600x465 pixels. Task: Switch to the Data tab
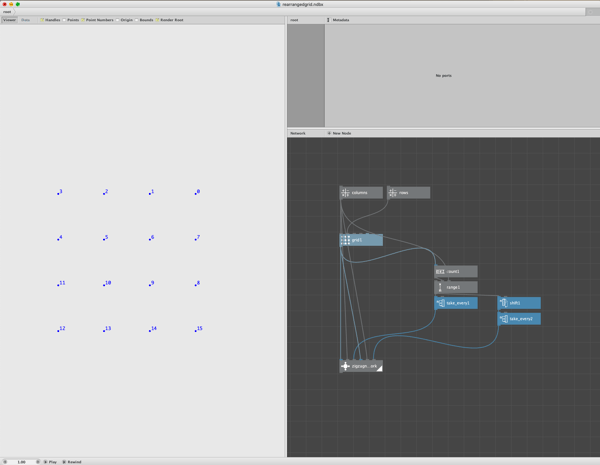point(25,20)
